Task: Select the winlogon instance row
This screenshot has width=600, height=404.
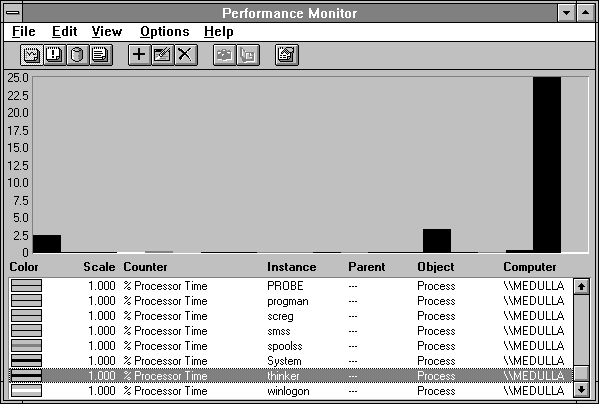Action: coord(291,391)
